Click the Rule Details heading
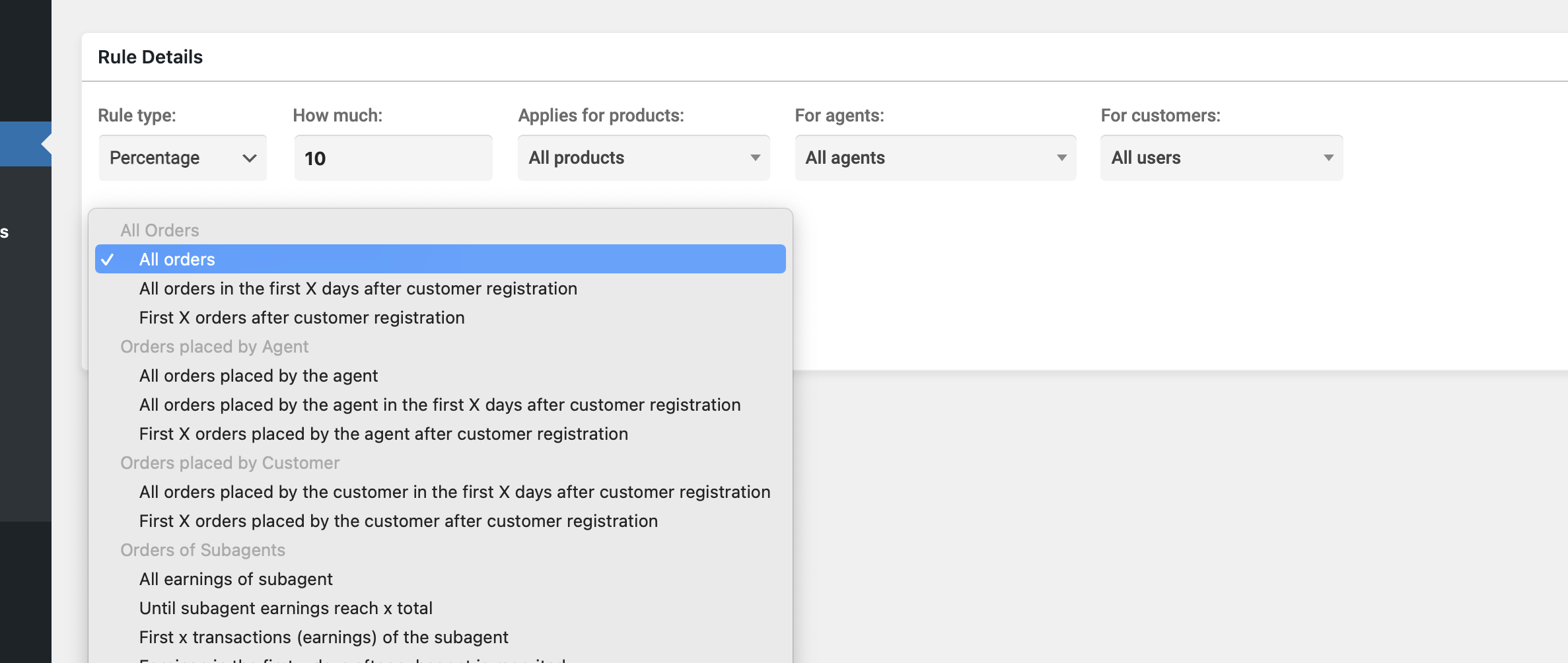 pyautogui.click(x=151, y=57)
